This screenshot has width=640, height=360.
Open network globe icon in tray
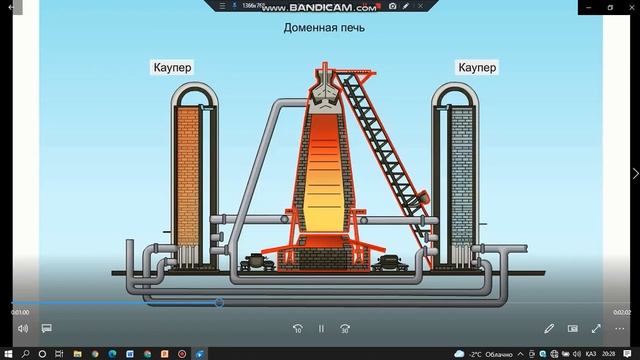pos(554,354)
